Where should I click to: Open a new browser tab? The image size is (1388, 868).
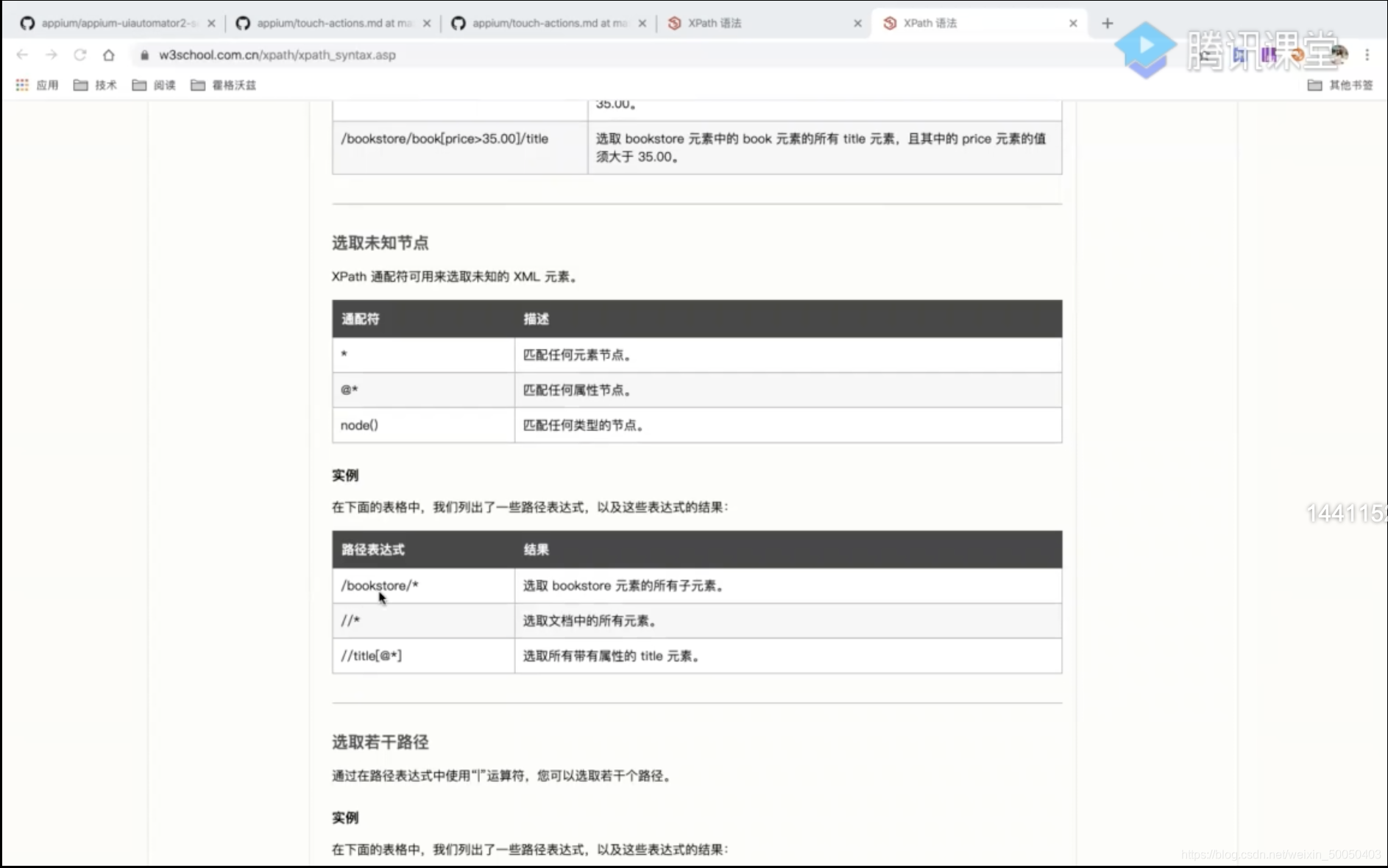coord(1107,23)
